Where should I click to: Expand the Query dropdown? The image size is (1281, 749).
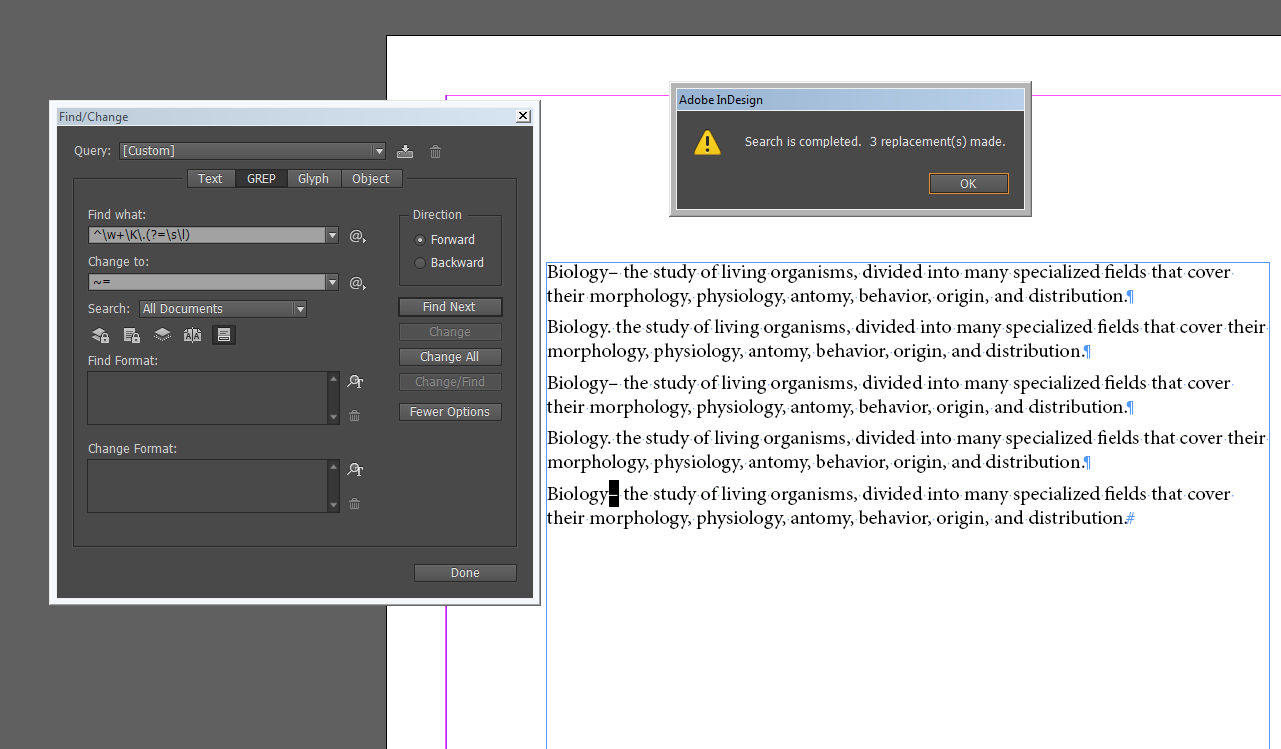378,151
